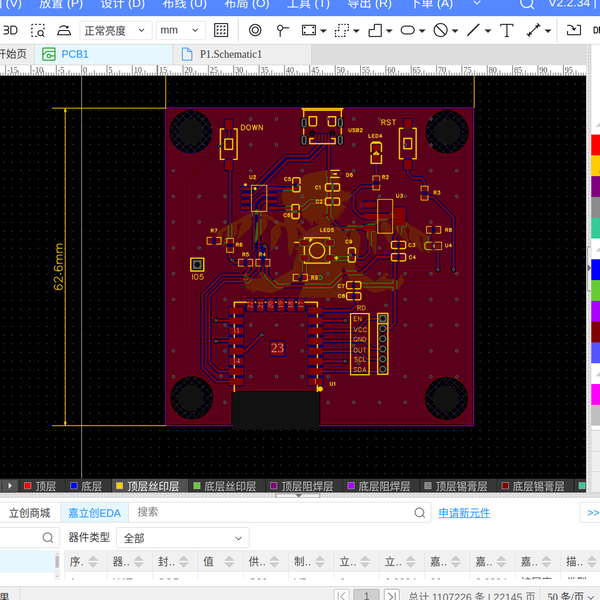Select the oval slot region tool
The height and width of the screenshot is (600, 600).
408,30
